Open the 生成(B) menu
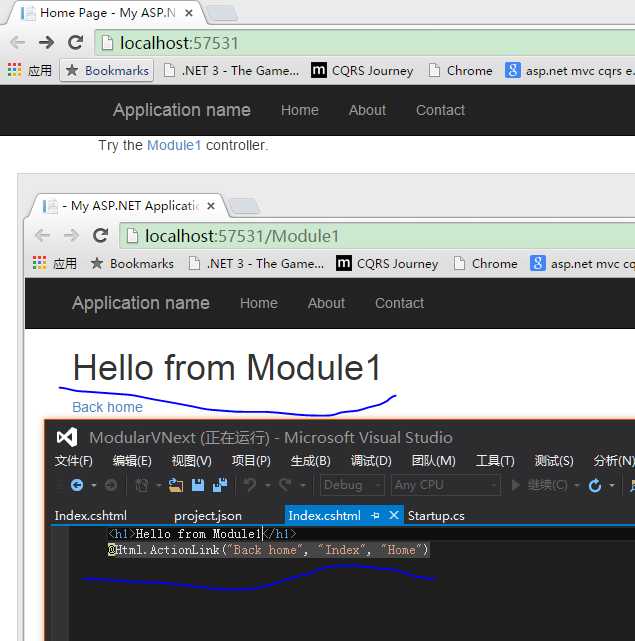635x641 pixels. pyautogui.click(x=310, y=461)
